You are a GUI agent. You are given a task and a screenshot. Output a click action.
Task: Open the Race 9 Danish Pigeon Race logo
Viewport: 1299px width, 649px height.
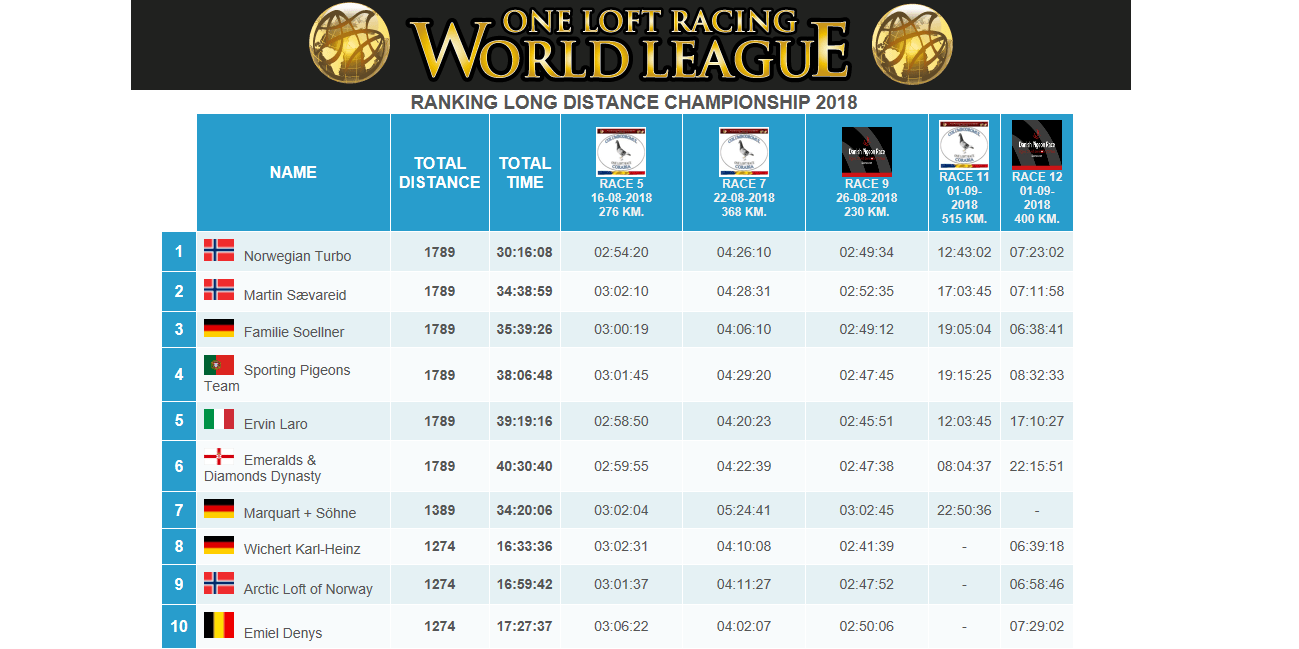866,152
